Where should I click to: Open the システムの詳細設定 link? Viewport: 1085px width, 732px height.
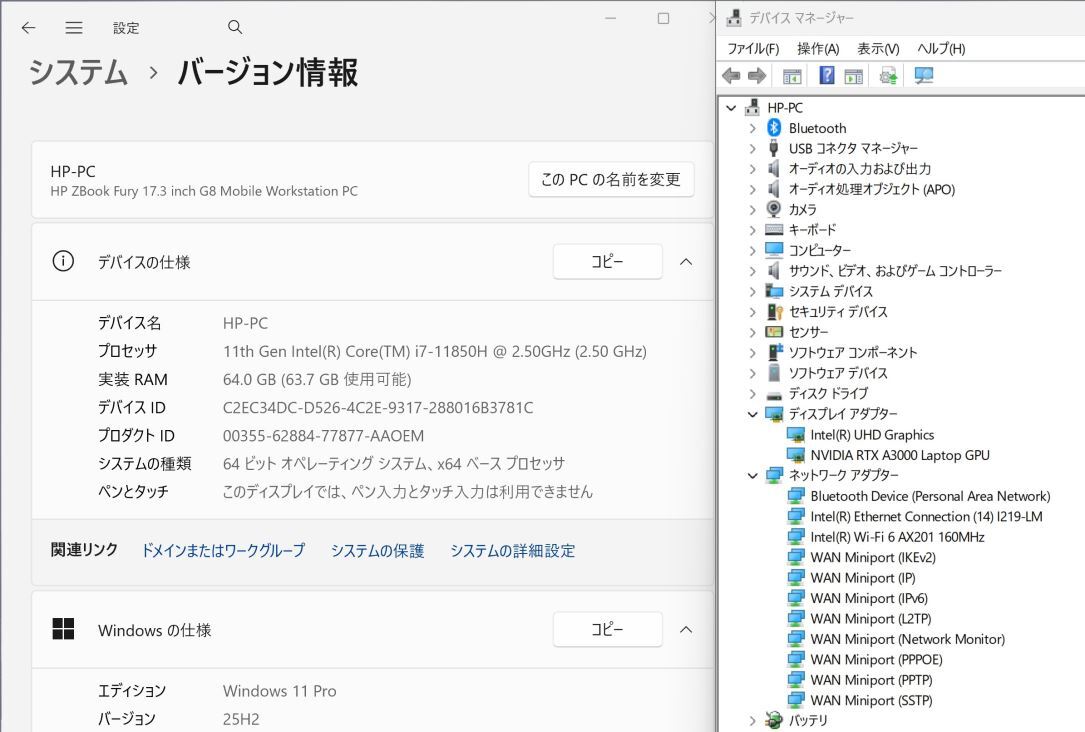tap(512, 551)
